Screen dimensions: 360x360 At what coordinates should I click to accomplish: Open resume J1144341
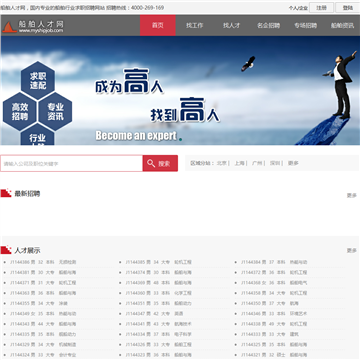tap(159, 324)
